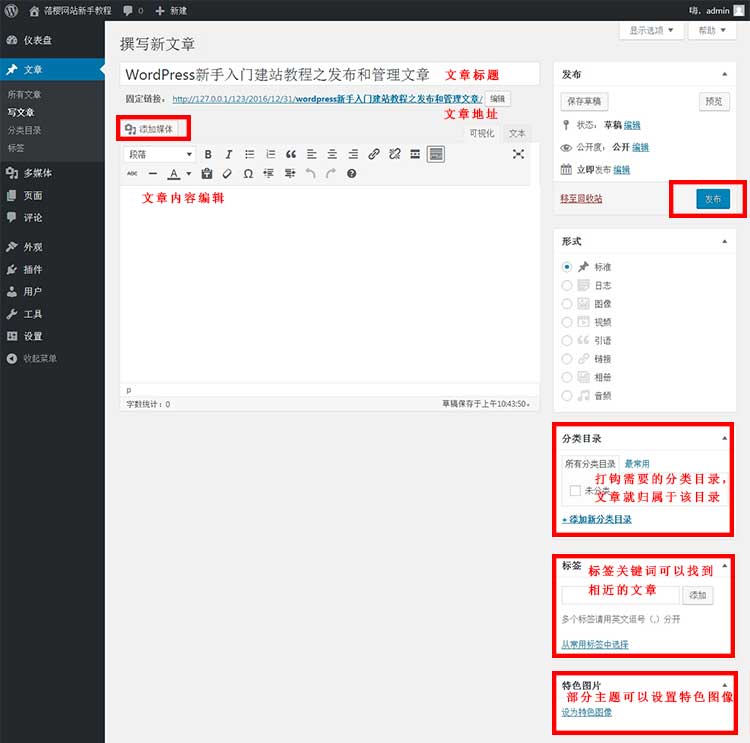Insert special character with omega icon
Screen dimensions: 750x743
[x=248, y=174]
